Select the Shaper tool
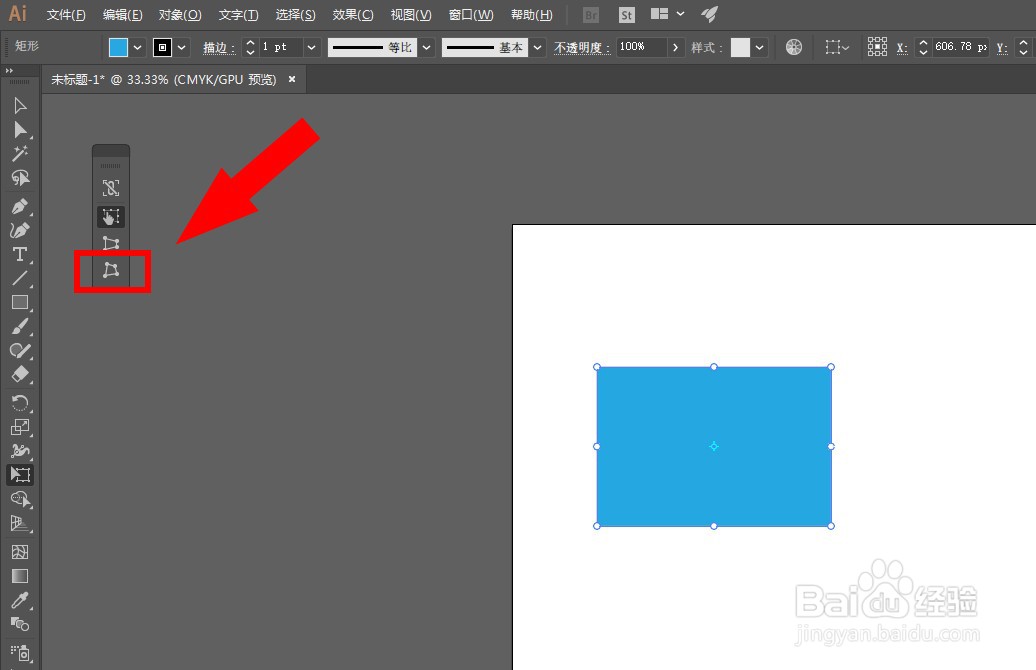This screenshot has width=1036, height=670. (20, 350)
